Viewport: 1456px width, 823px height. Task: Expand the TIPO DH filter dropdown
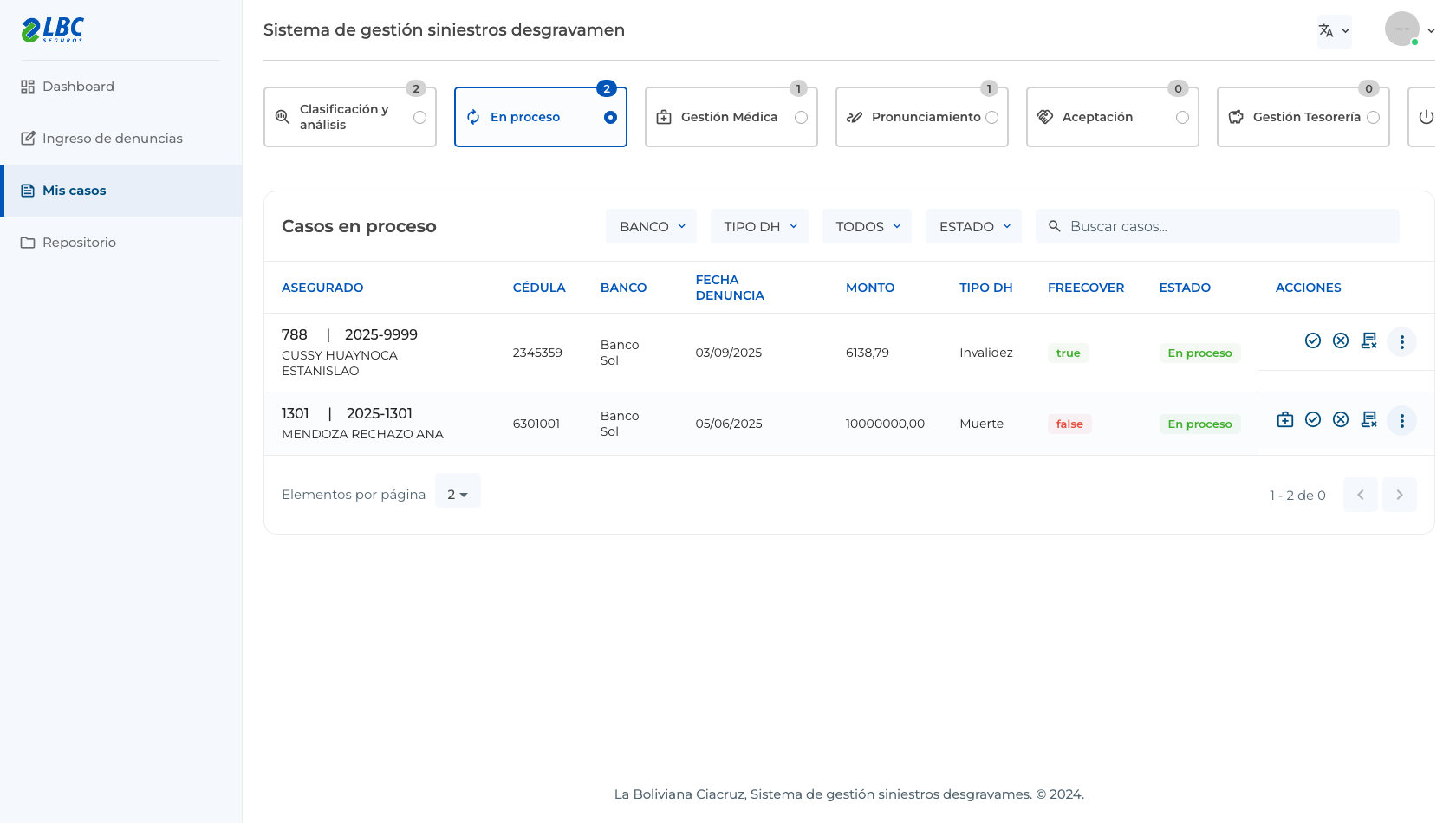pos(759,226)
